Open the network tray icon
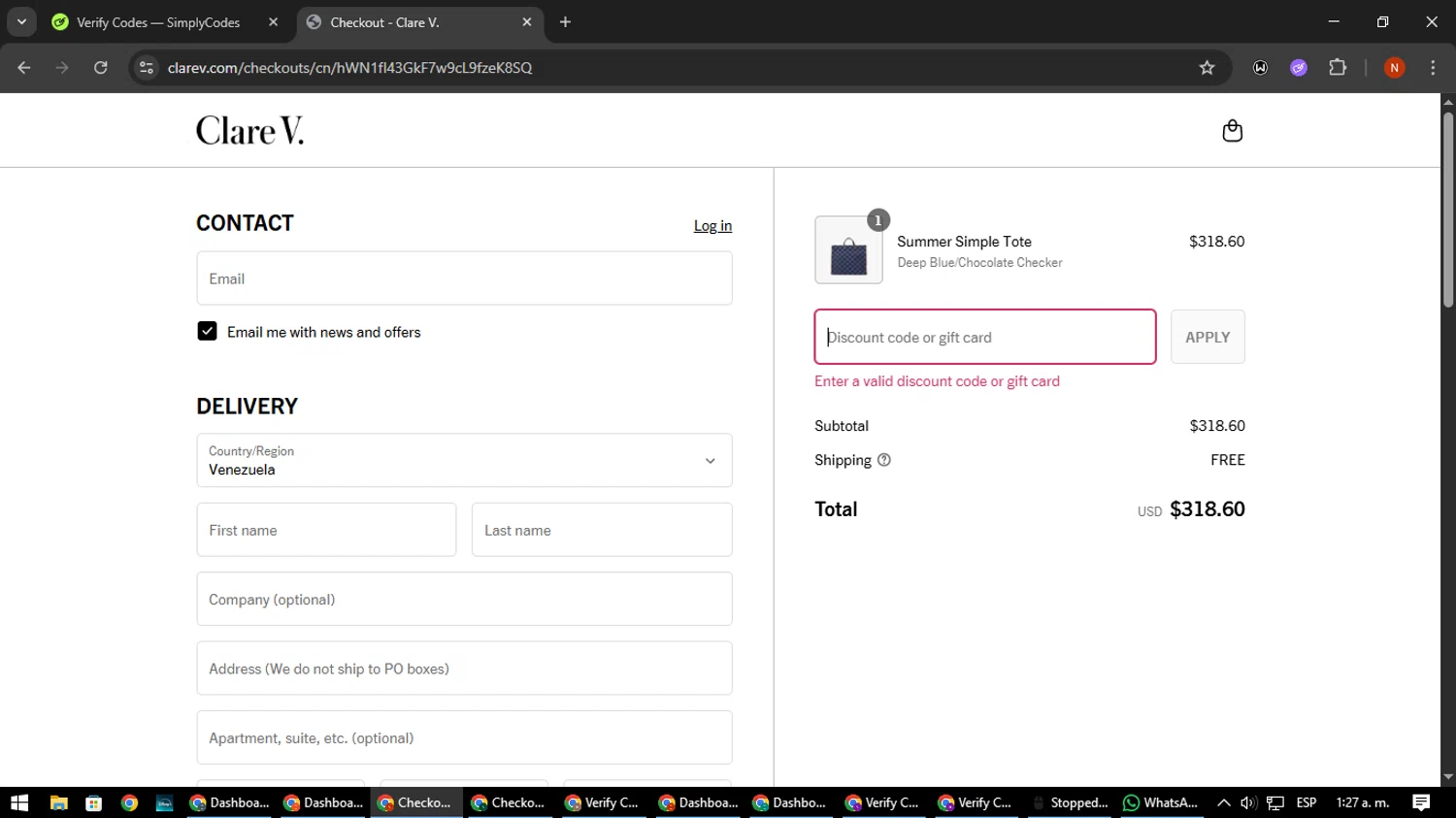Viewport: 1456px width, 818px height. tap(1275, 802)
